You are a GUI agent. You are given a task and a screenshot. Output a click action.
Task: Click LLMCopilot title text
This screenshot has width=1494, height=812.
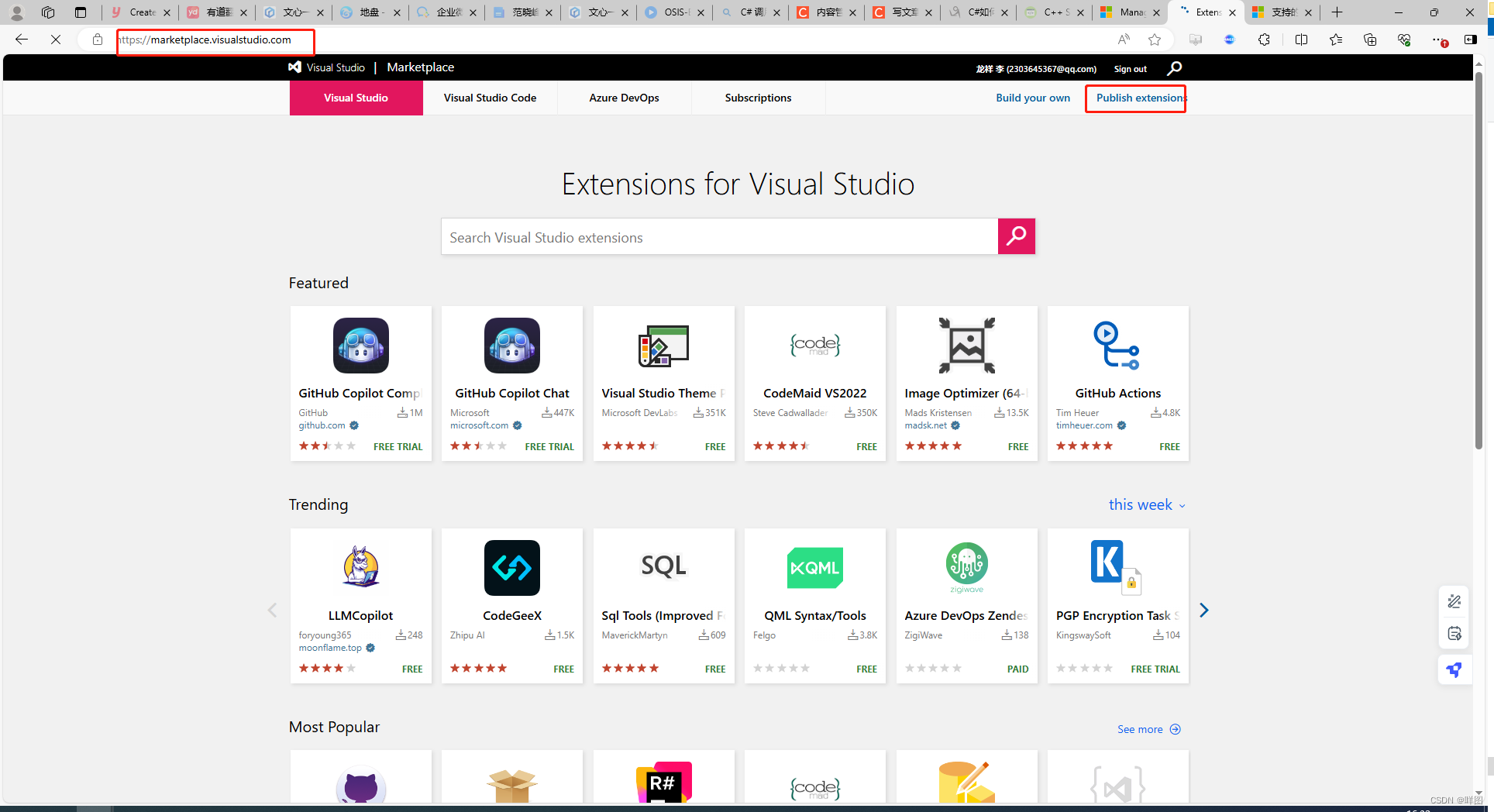pyautogui.click(x=360, y=615)
